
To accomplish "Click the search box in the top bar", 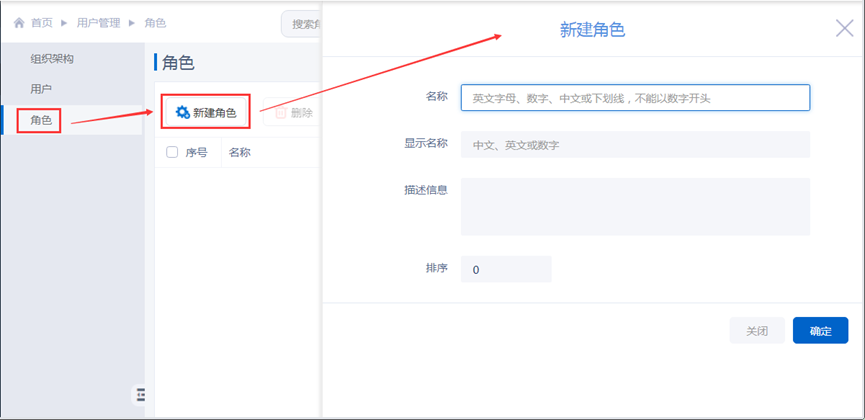I will coord(301,23).
